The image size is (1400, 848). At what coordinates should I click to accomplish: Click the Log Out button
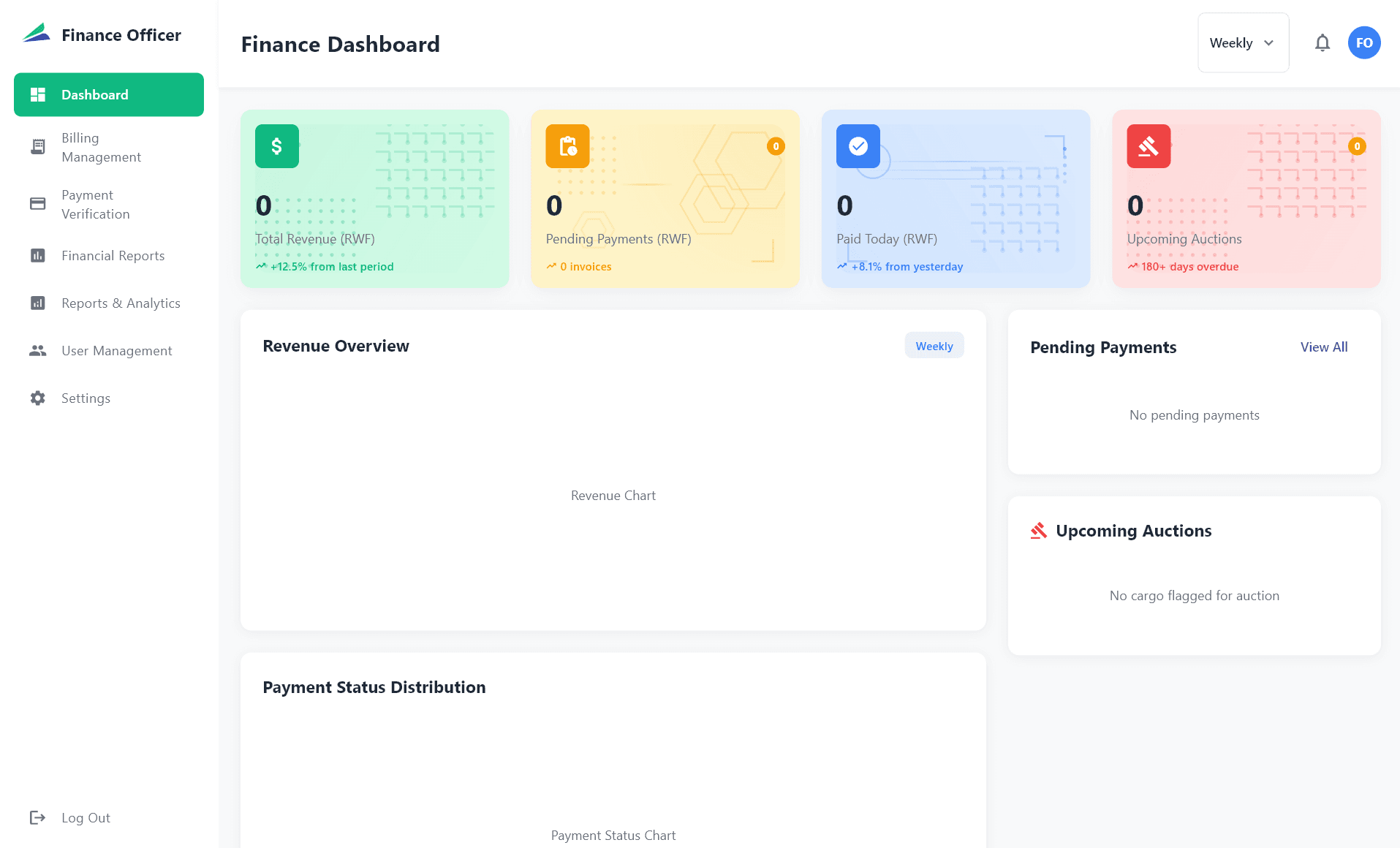tap(85, 817)
